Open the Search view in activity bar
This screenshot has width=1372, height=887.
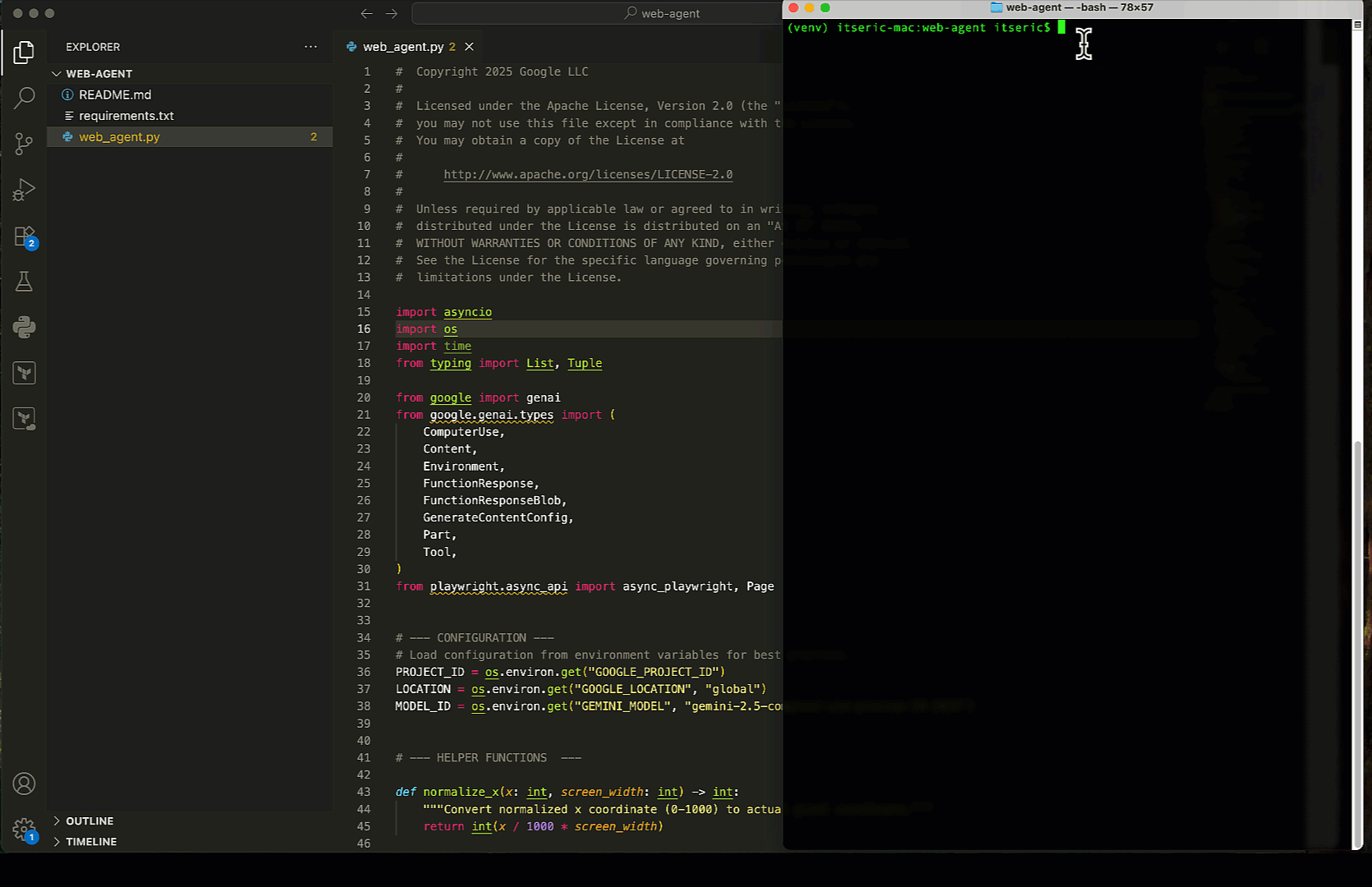pyautogui.click(x=24, y=99)
